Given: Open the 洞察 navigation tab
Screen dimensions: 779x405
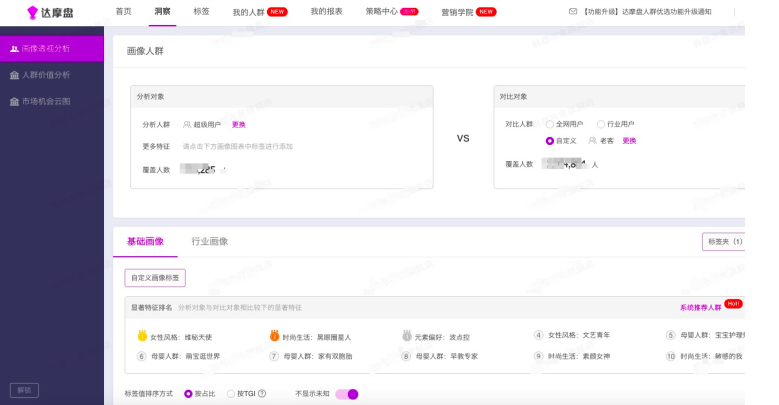Looking at the screenshot, I should click(162, 11).
